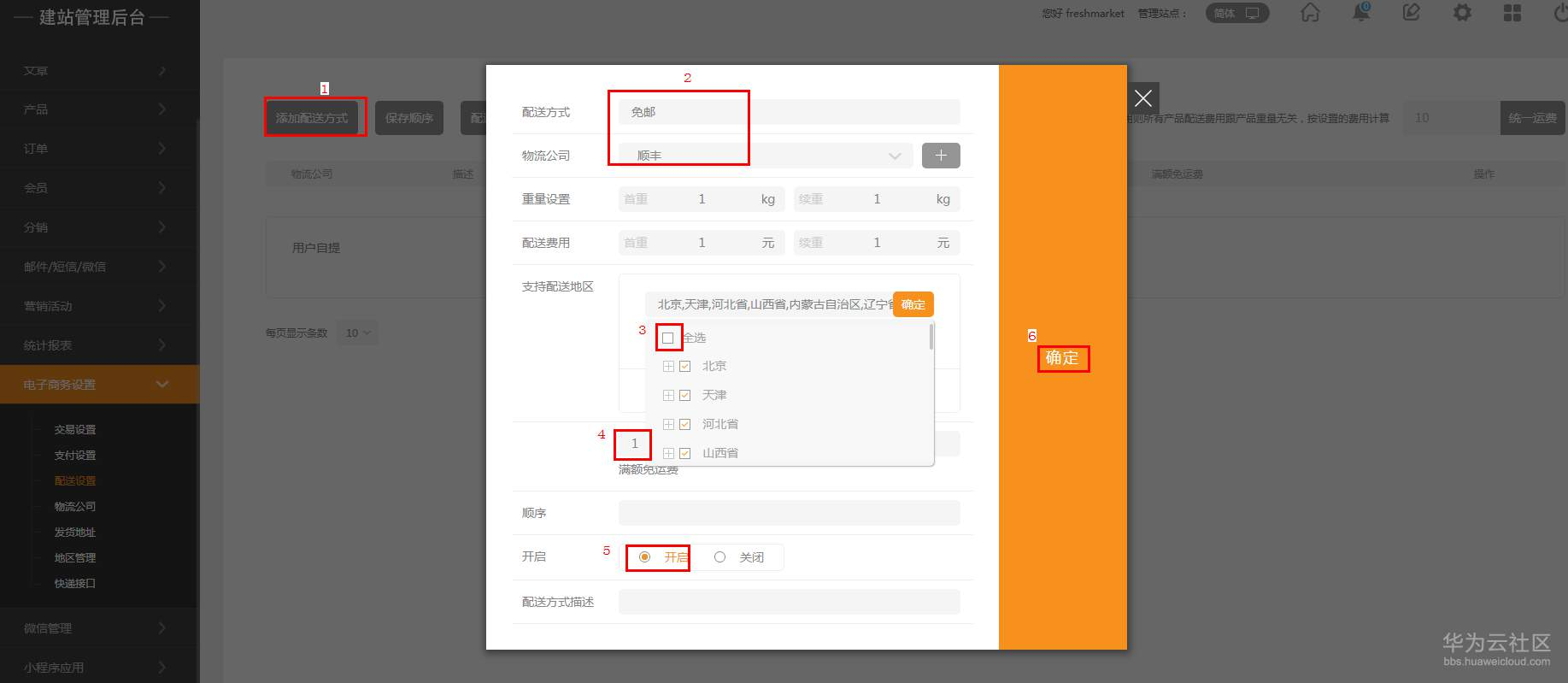
Task: Open the 每页显示条数 dropdown
Action: point(357,333)
